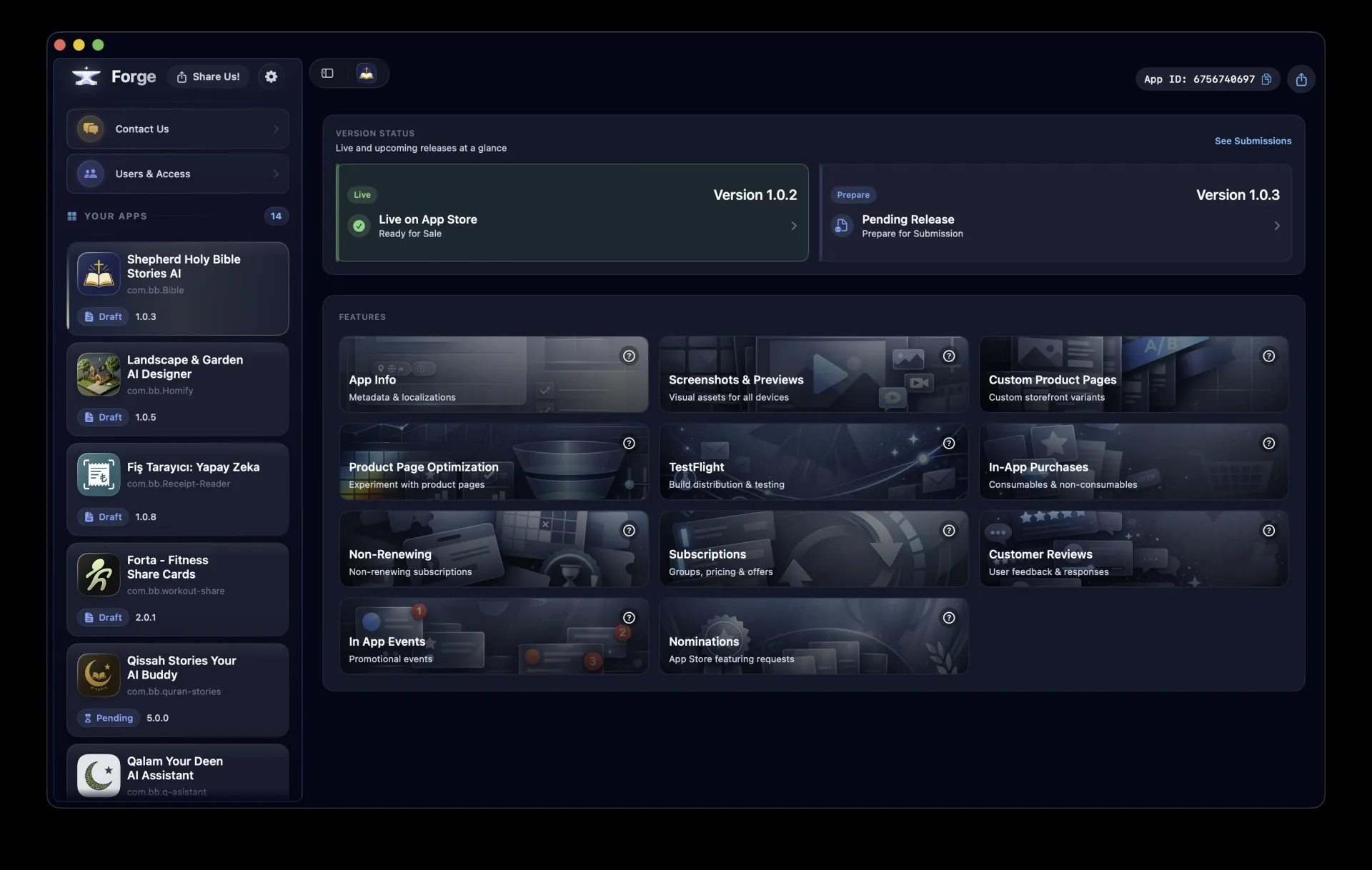
Task: Click the share icon in top right corner
Action: [1301, 79]
